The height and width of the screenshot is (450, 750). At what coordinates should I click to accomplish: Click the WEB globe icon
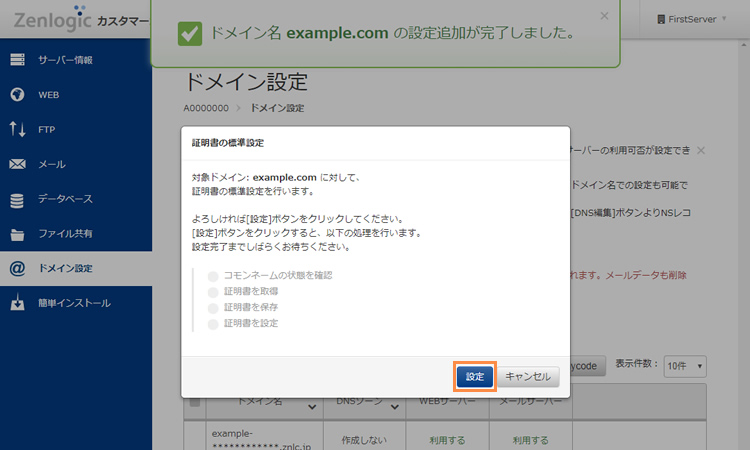[x=17, y=95]
